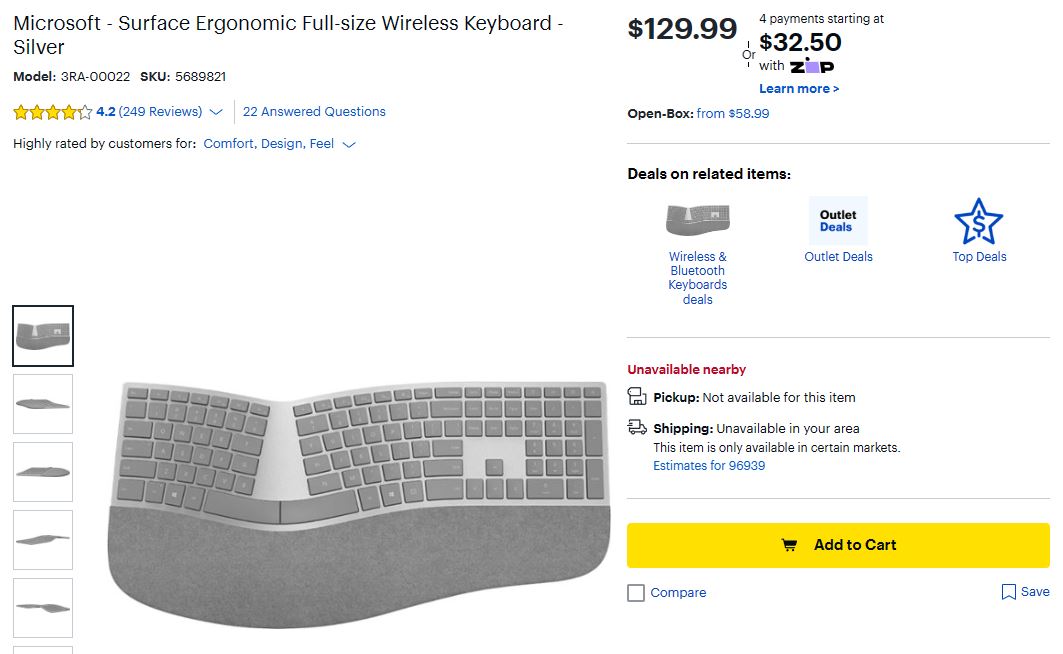Click the shopping cart icon on Add to Cart
Viewport: 1063px width, 654px height.
789,545
